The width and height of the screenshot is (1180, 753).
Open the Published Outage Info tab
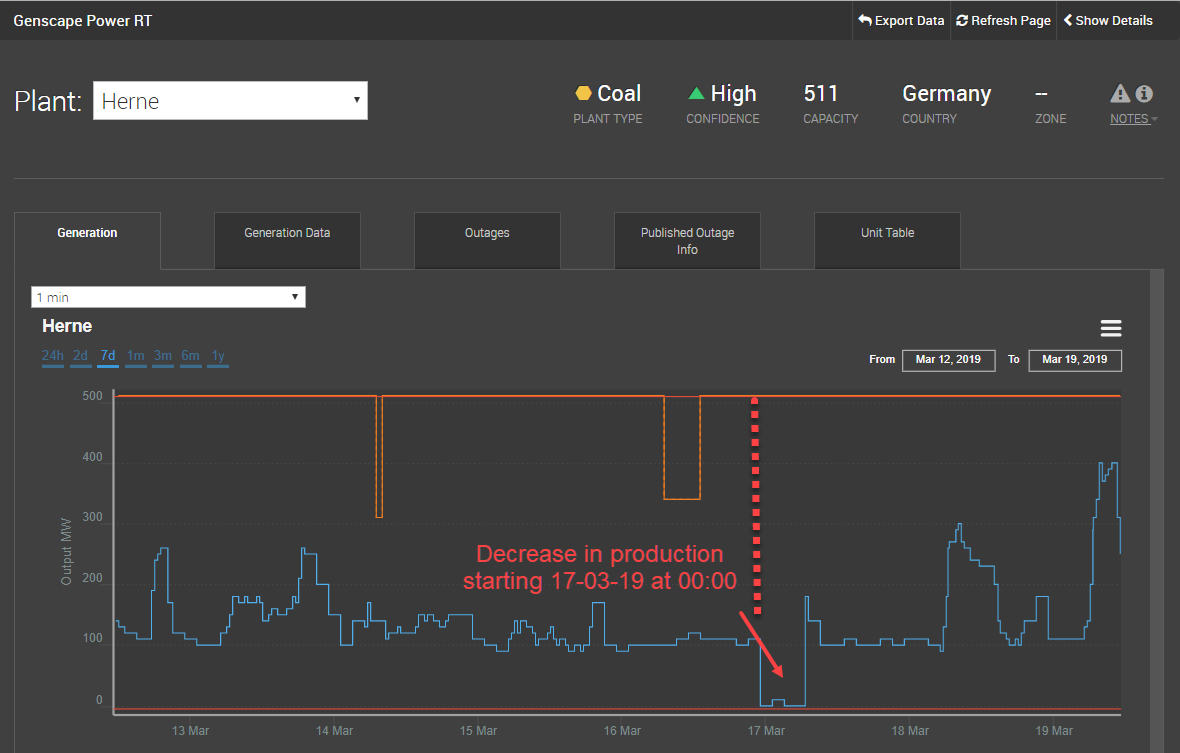click(687, 240)
